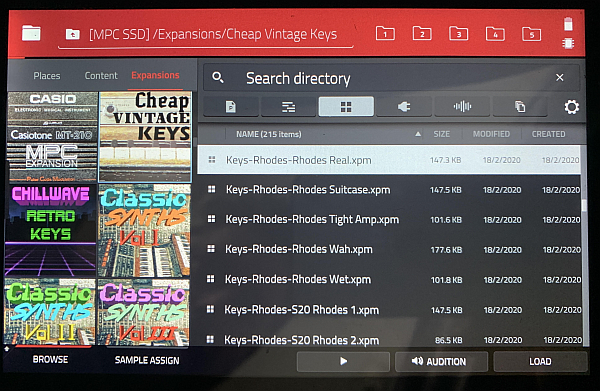Click the name sort arrow

(418, 134)
